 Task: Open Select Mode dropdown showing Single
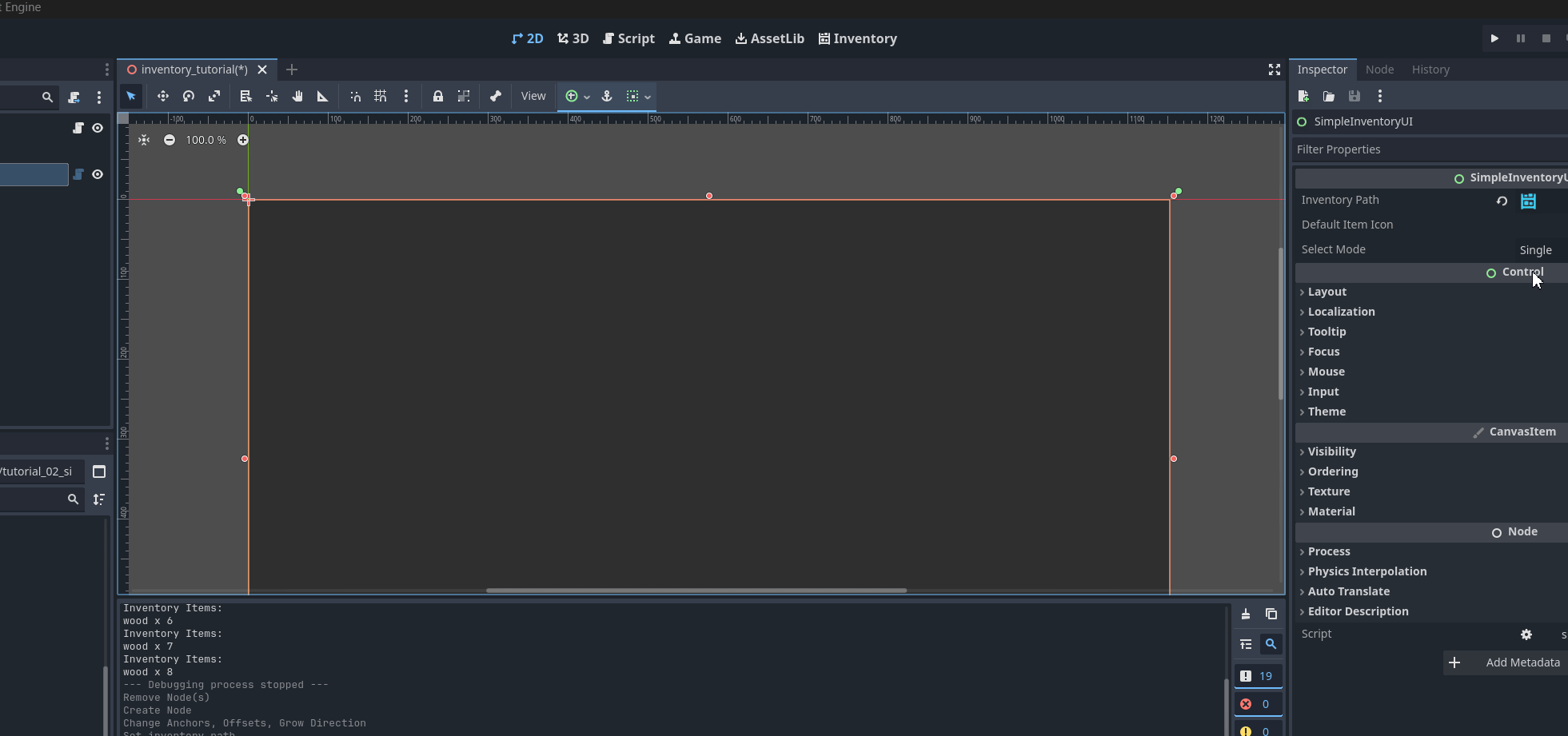coord(1542,250)
